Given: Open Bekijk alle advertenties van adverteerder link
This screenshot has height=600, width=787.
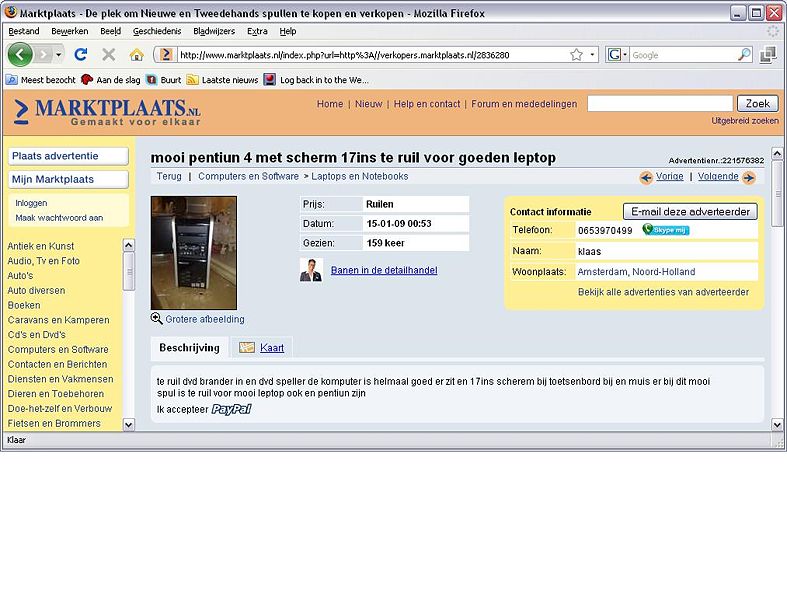Looking at the screenshot, I should [x=663, y=292].
